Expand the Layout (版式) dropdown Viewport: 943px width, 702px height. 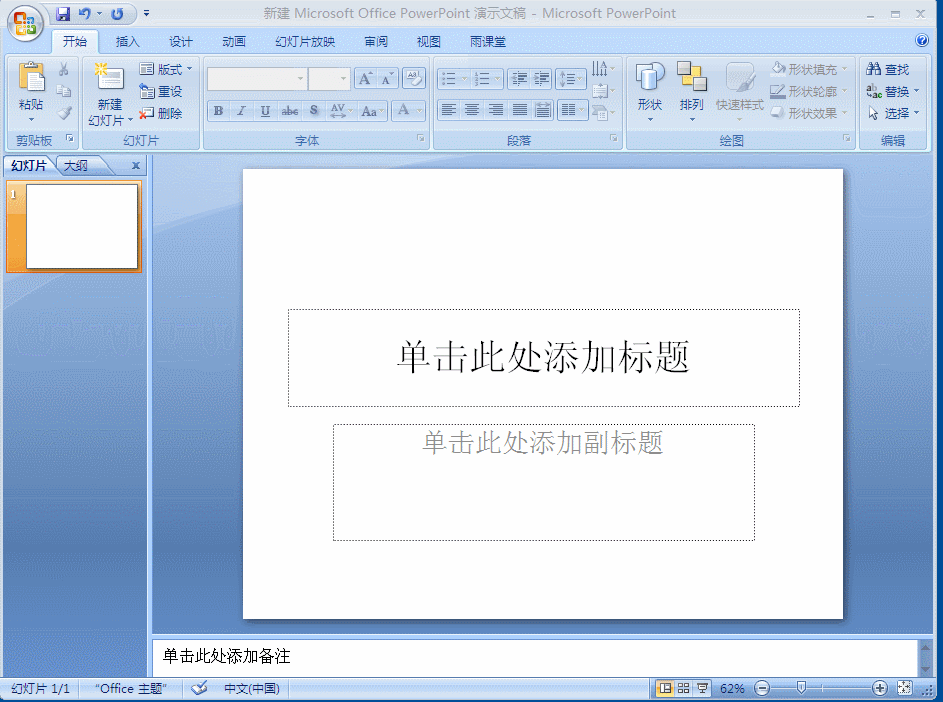point(166,69)
